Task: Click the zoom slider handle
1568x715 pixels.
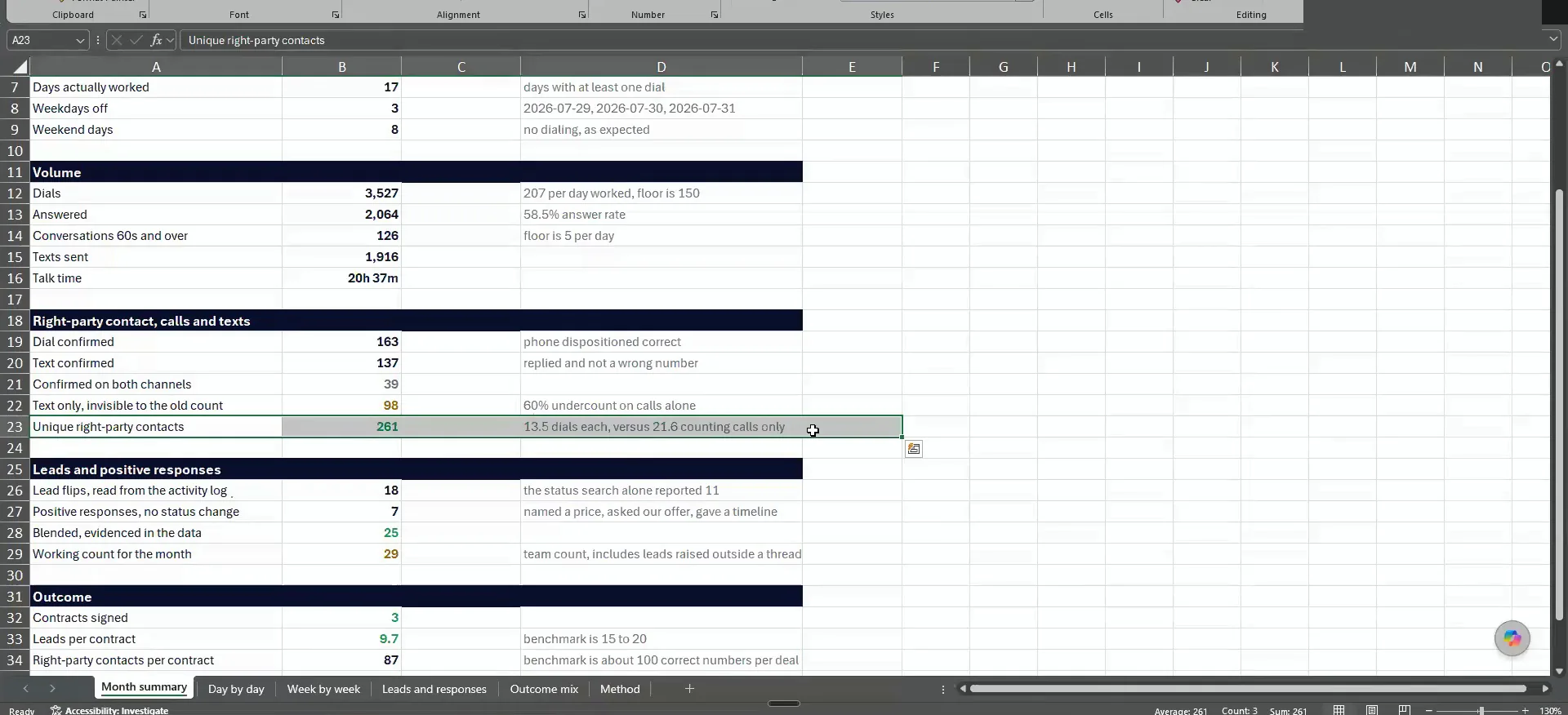Action: pos(1481,711)
